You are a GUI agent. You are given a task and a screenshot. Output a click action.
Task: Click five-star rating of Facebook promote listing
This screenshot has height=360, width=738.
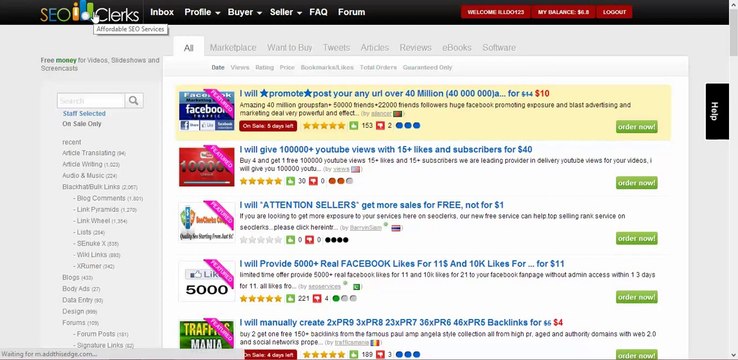point(324,126)
